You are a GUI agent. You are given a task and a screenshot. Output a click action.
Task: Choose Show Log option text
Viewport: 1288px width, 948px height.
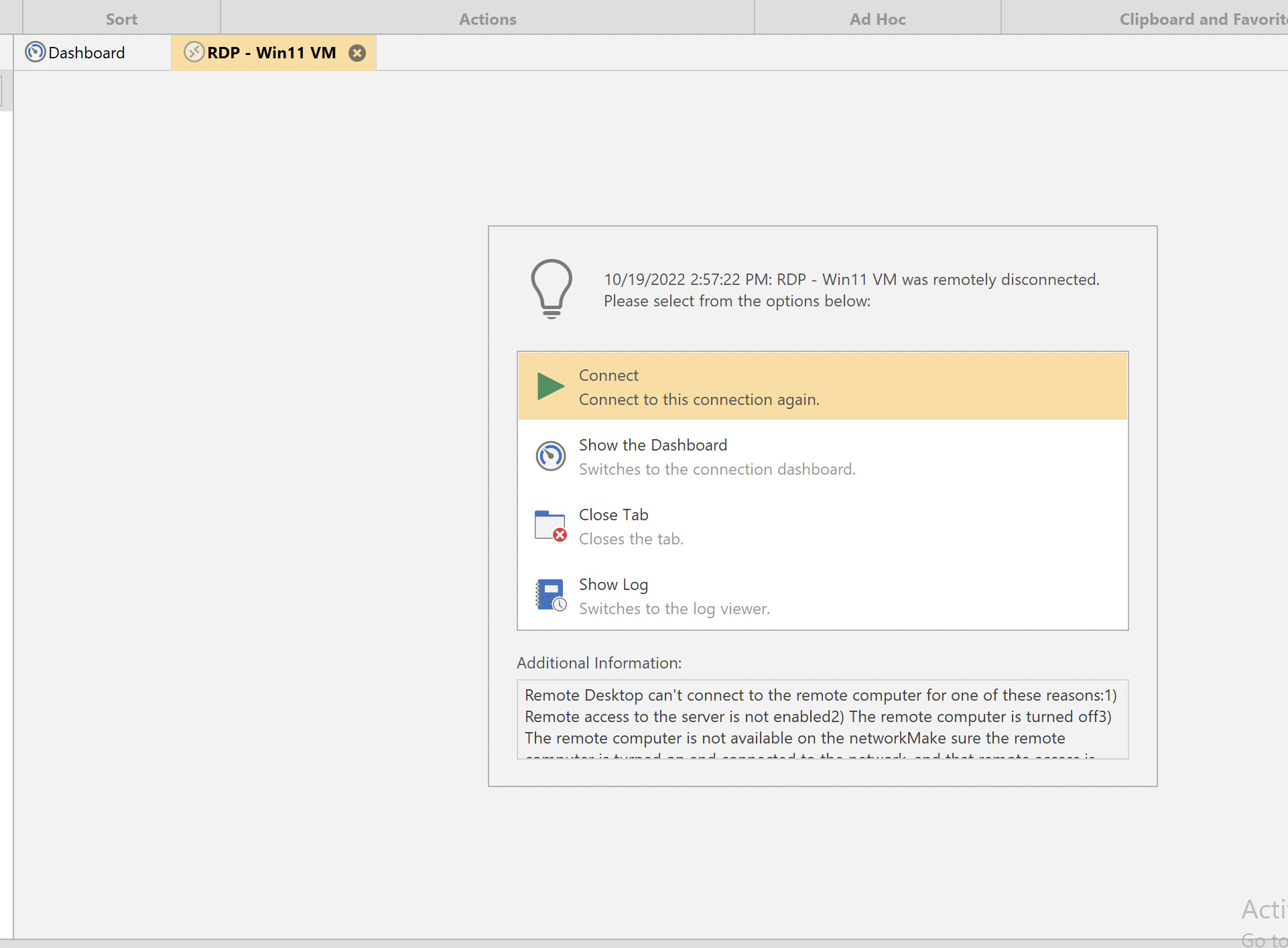click(613, 585)
